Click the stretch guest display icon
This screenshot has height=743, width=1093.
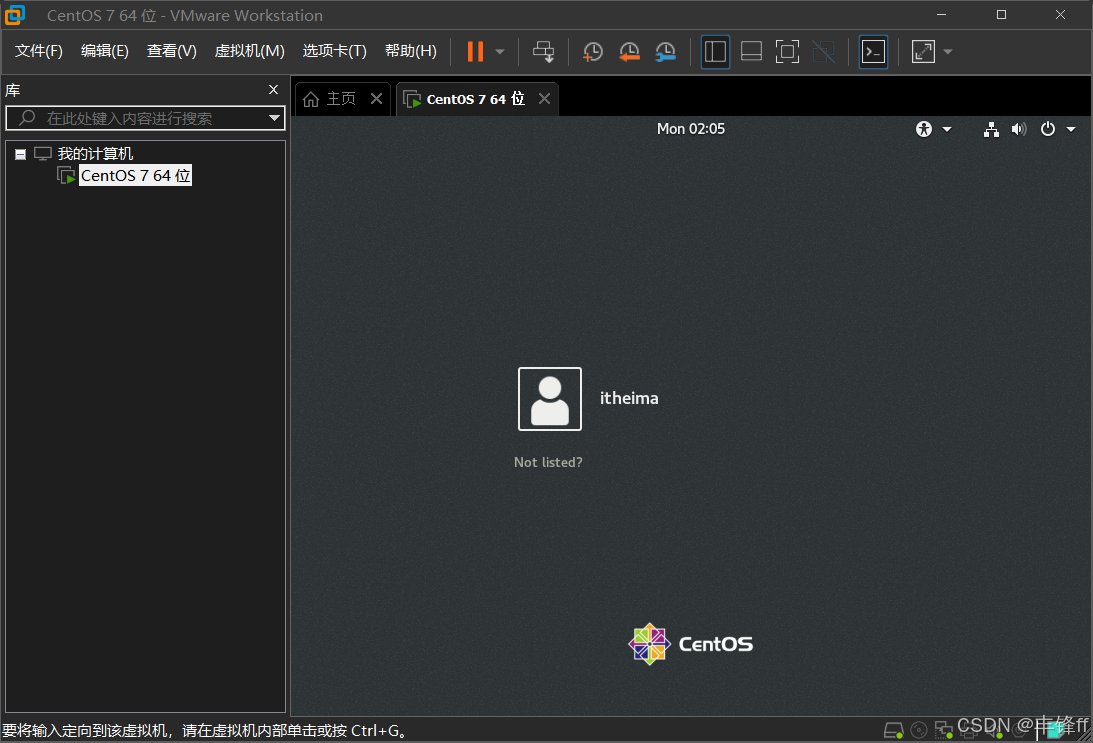[923, 52]
